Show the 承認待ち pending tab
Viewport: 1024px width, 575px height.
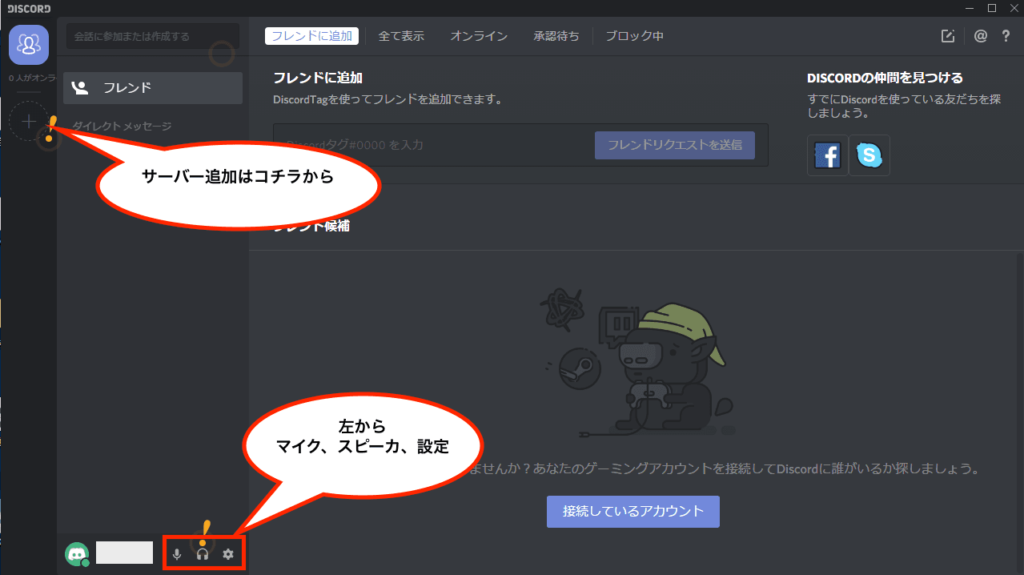[x=556, y=36]
